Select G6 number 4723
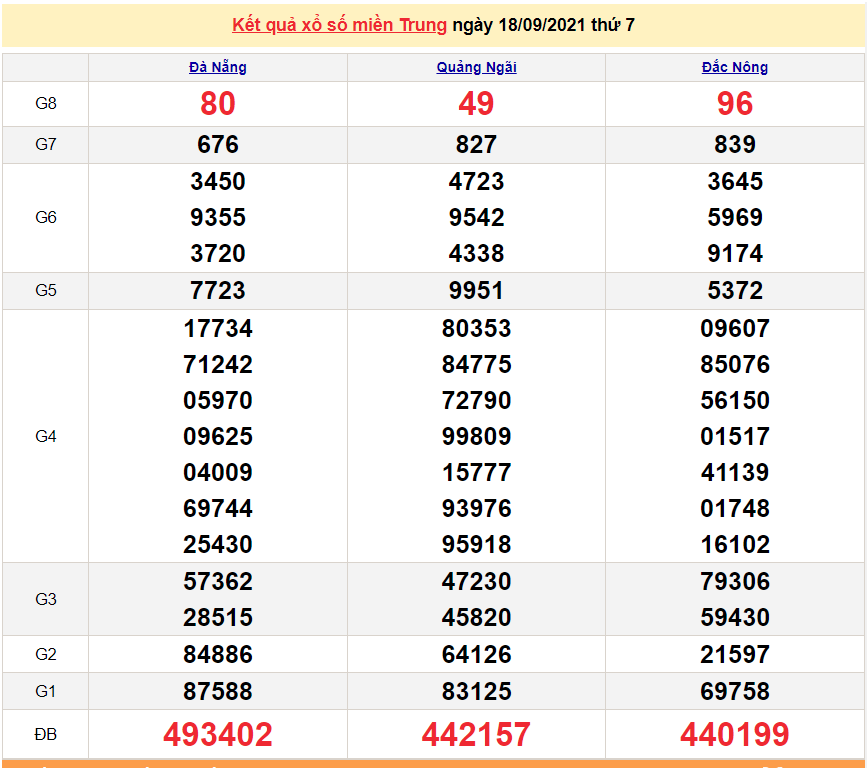 click(x=476, y=181)
